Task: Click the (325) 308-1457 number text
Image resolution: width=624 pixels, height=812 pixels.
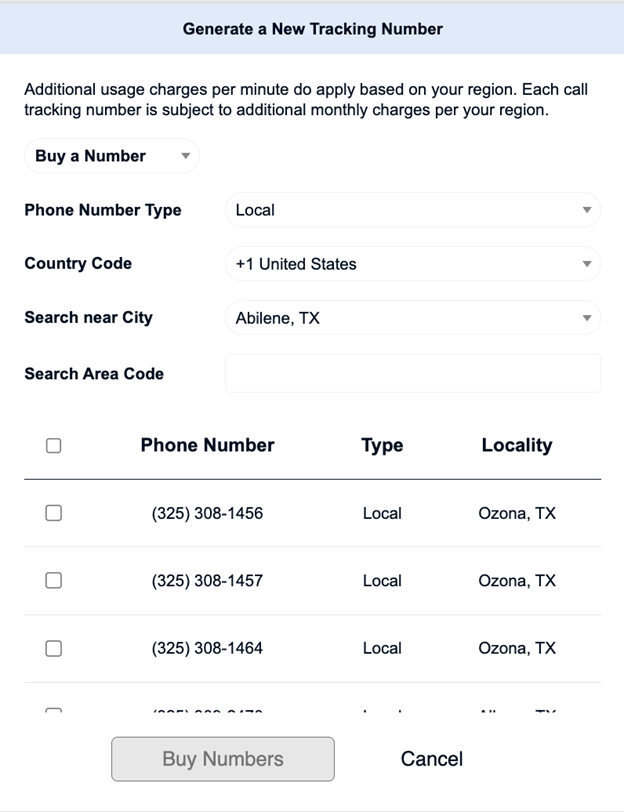Action: point(207,580)
